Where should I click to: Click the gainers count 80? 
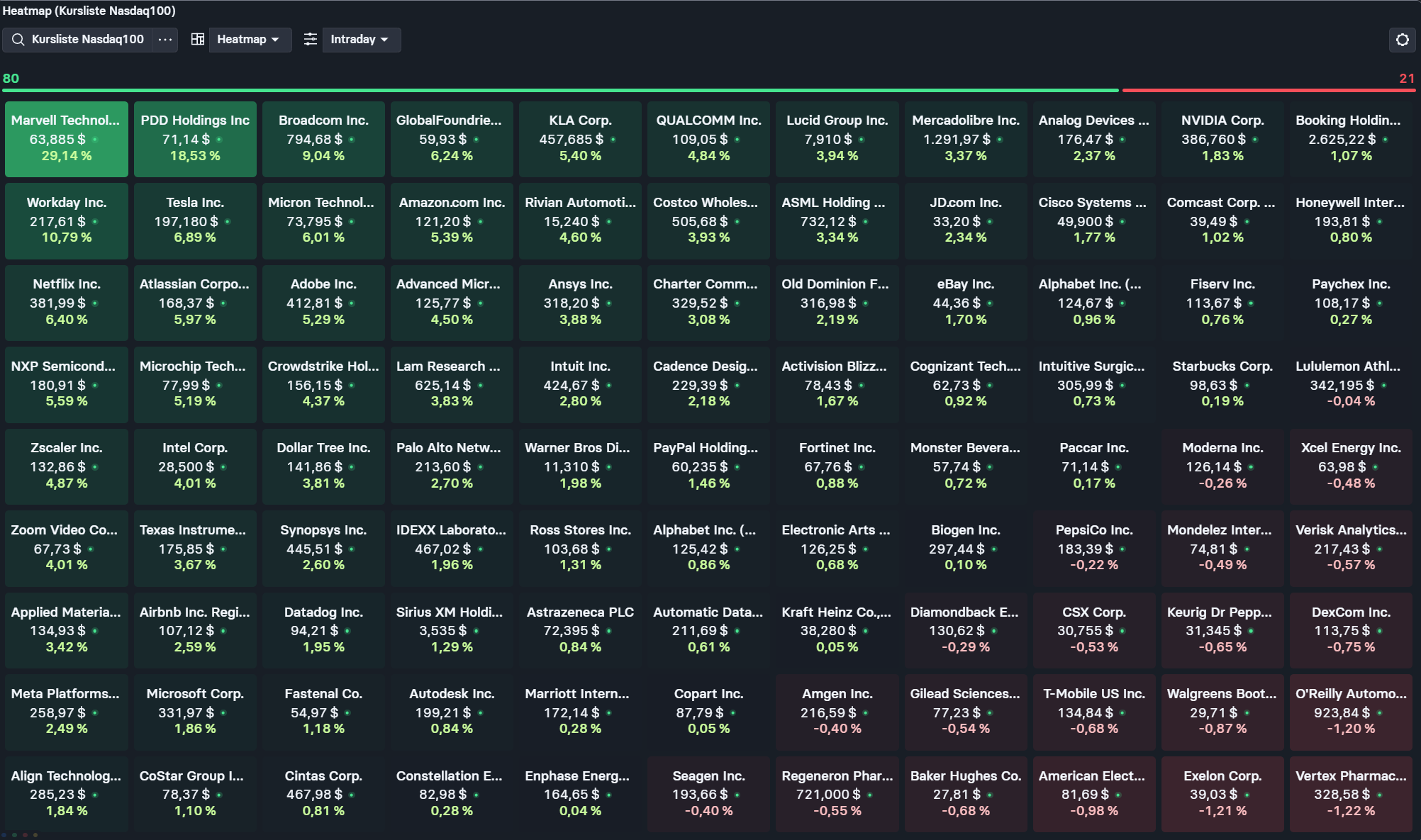(x=11, y=79)
